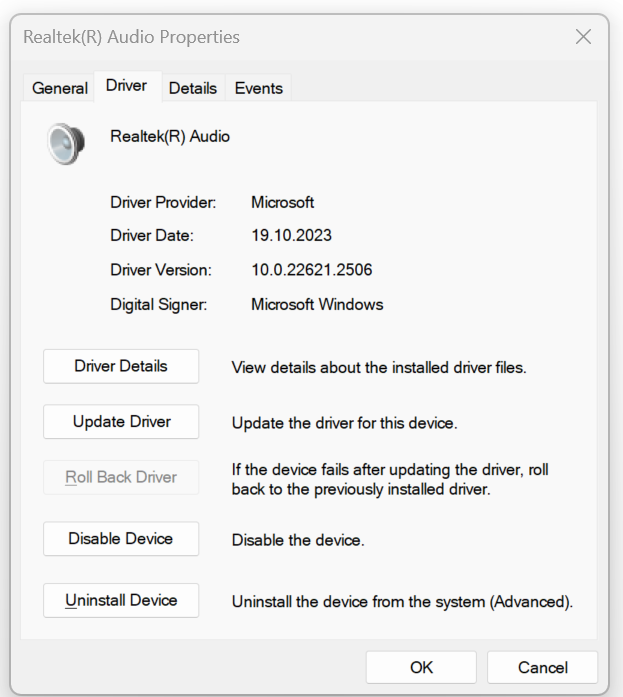623x697 pixels.
Task: Open the Details tab
Action: coord(193,88)
